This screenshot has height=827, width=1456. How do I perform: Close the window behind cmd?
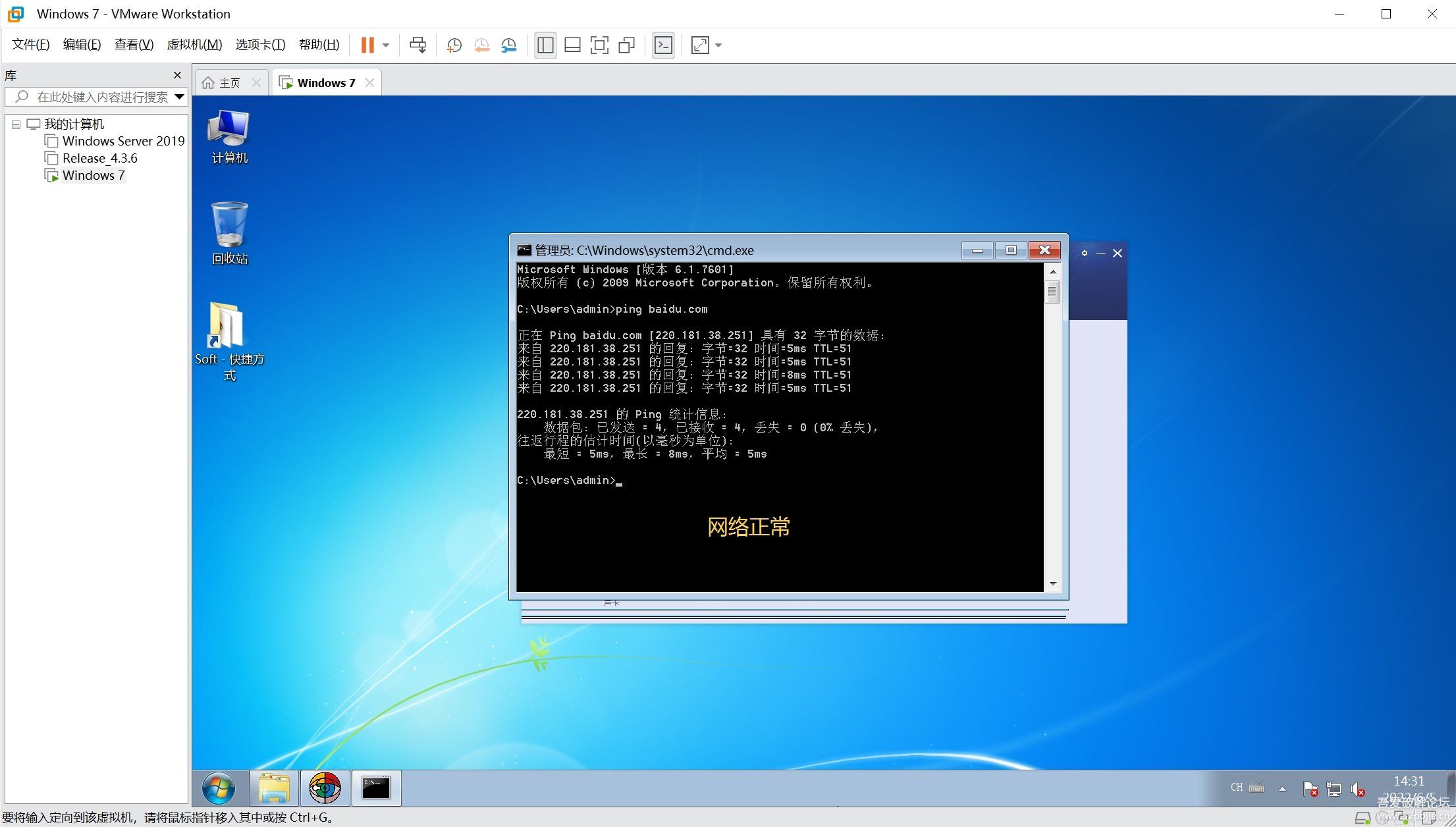[1118, 253]
